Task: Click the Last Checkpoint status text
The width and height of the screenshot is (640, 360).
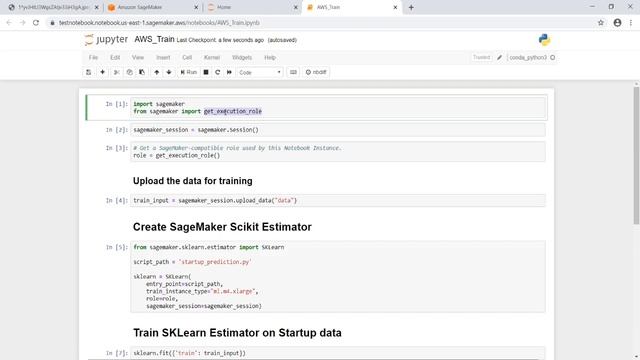Action: pyautogui.click(x=220, y=40)
